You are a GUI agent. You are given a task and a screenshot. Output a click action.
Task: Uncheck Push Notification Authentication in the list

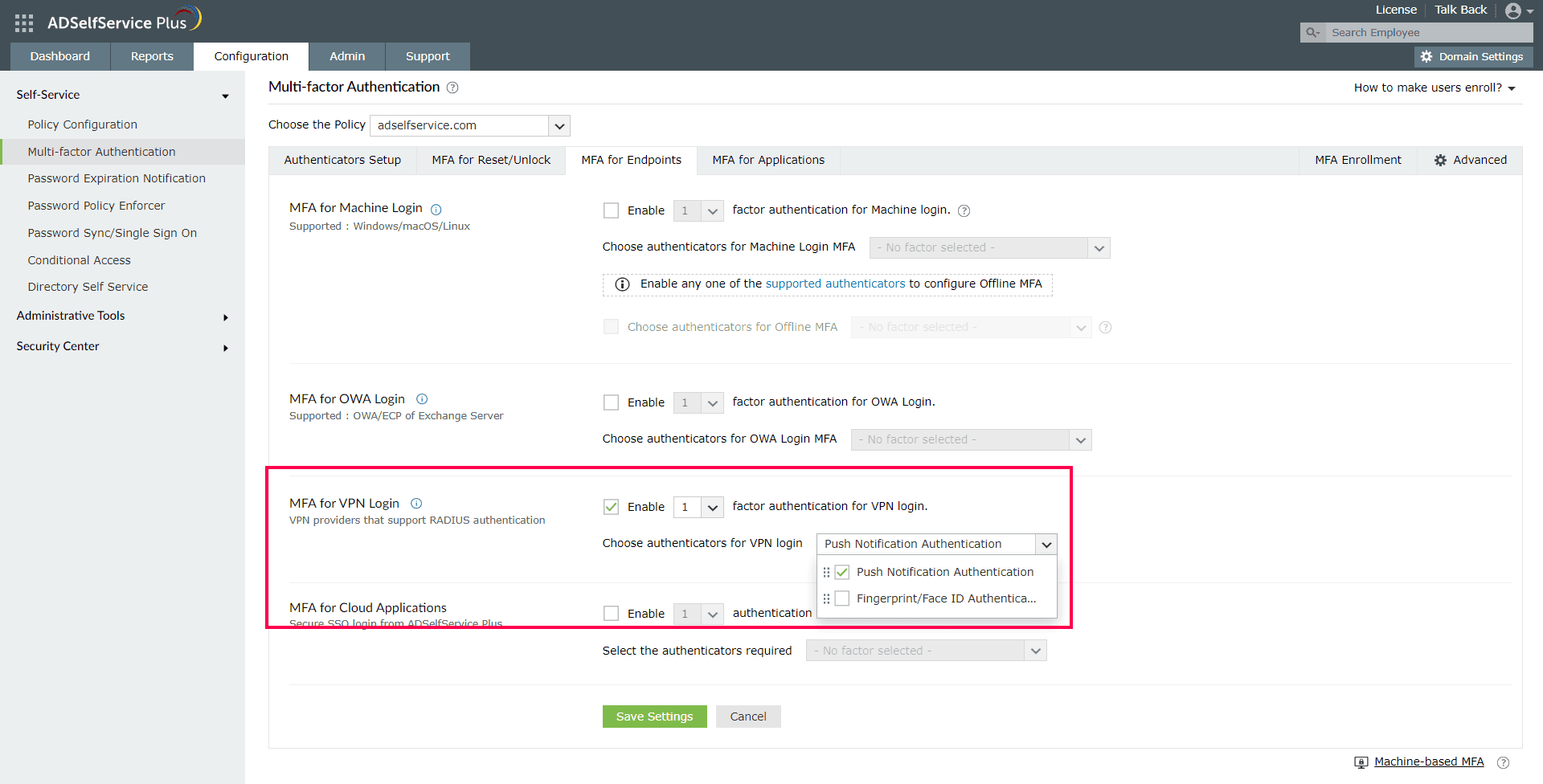(841, 571)
